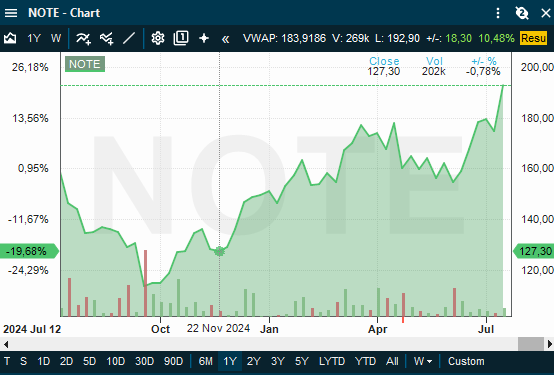554x375 pixels.
Task: Open chart settings gear
Action: coord(158,38)
